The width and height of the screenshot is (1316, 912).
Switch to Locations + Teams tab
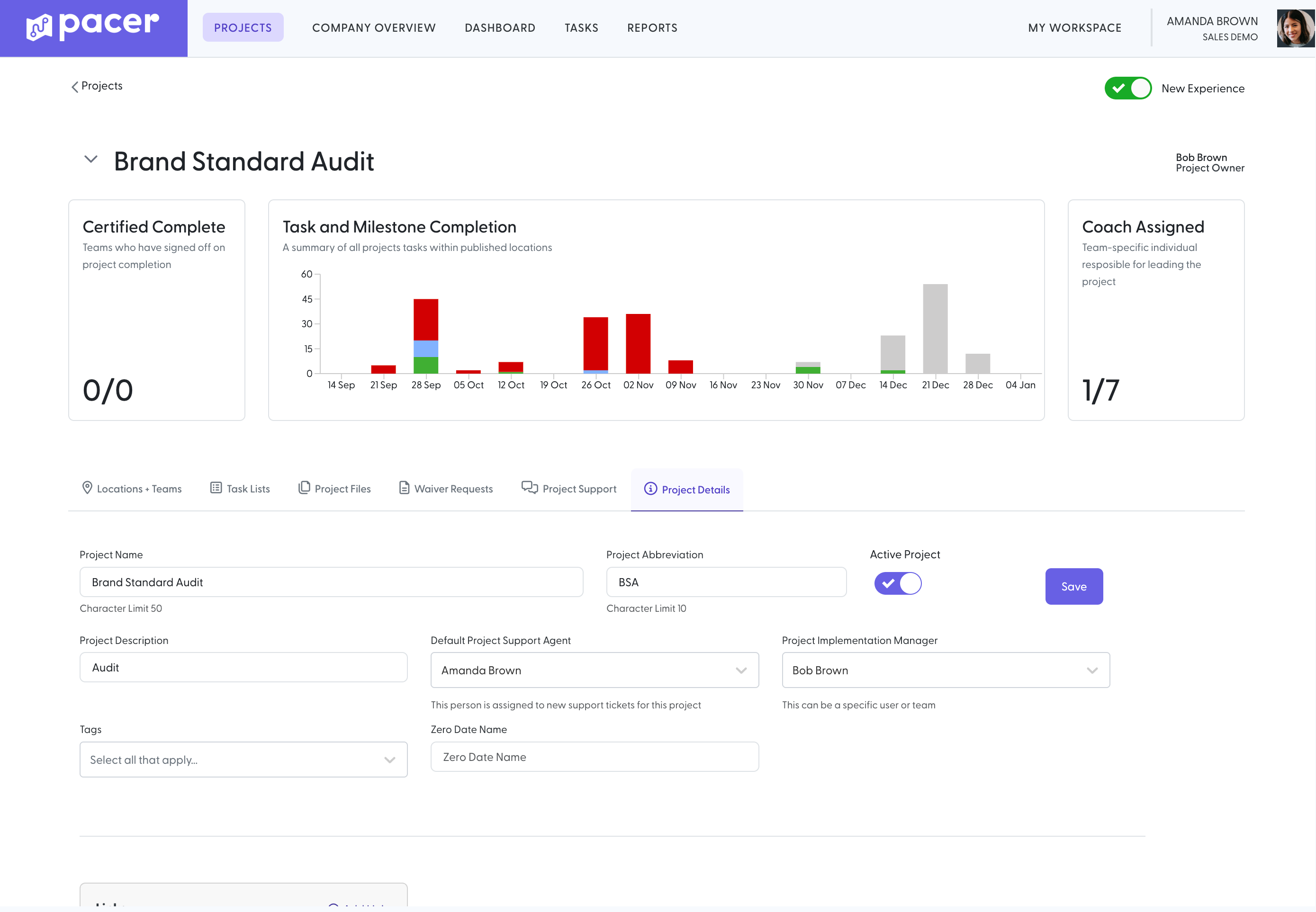click(x=132, y=489)
